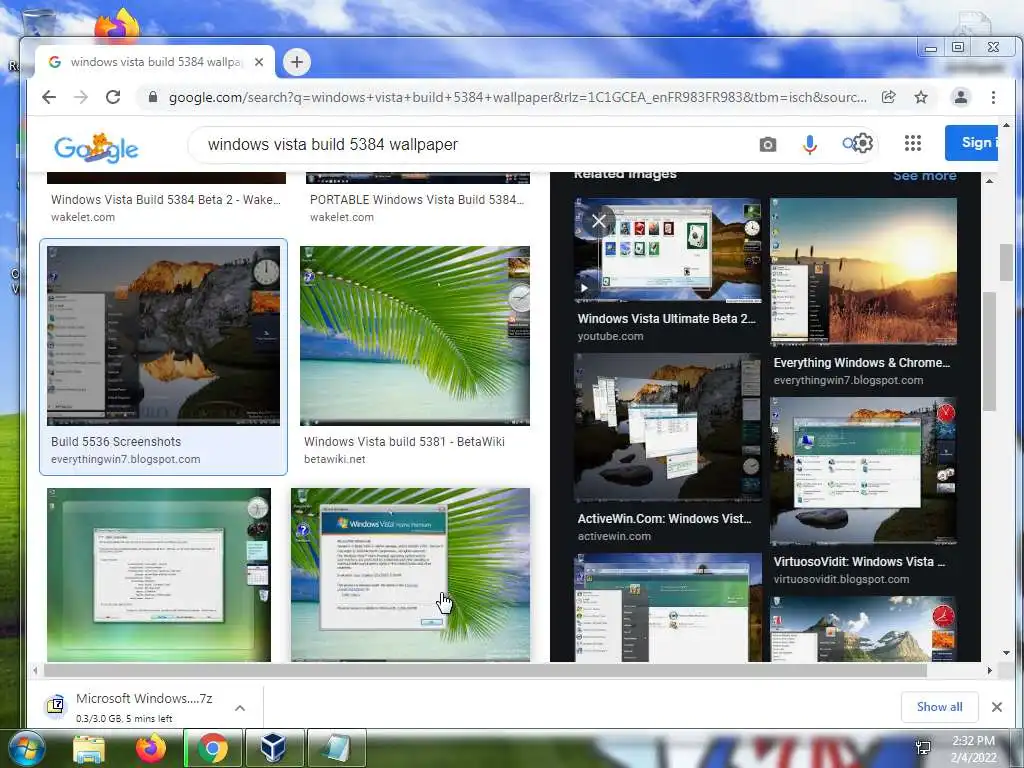
Task: Open the Firefox desktop shortcut
Action: tap(117, 27)
